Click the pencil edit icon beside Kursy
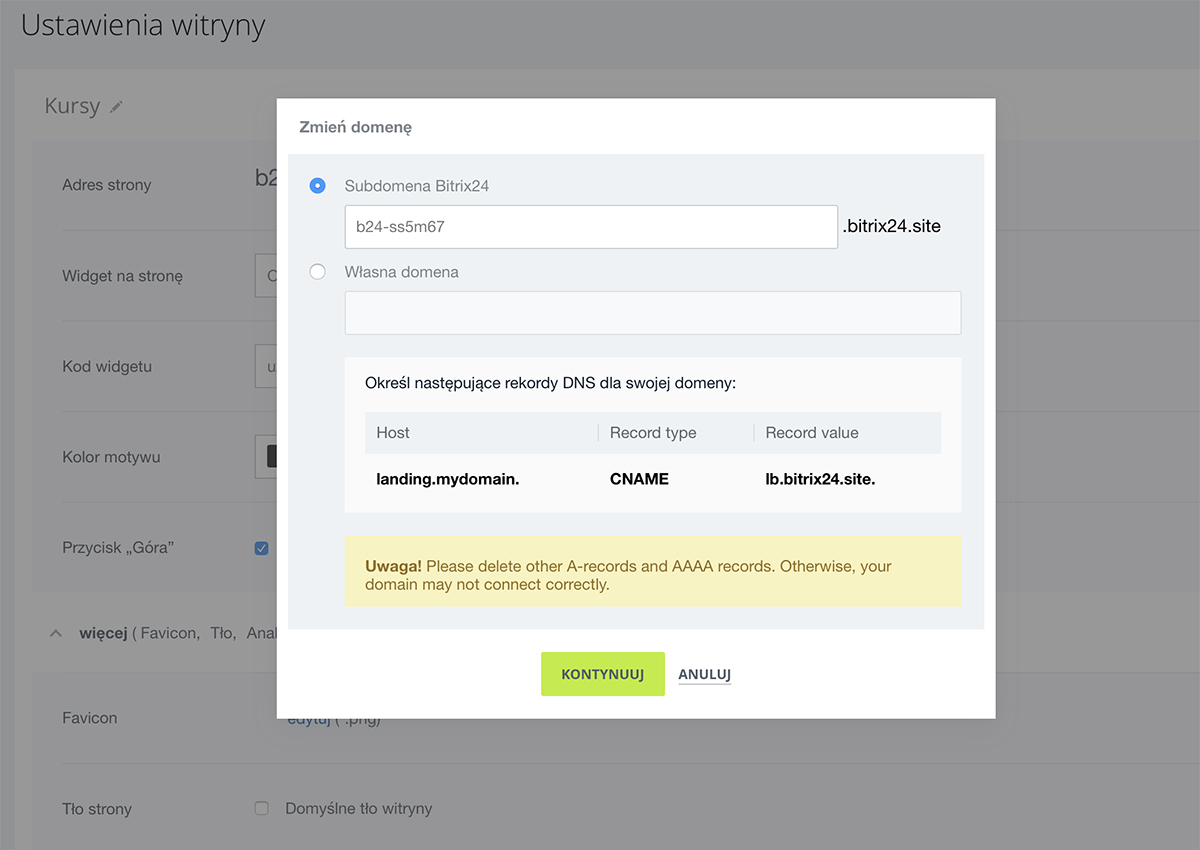Image resolution: width=1200 pixels, height=850 pixels. click(x=117, y=107)
